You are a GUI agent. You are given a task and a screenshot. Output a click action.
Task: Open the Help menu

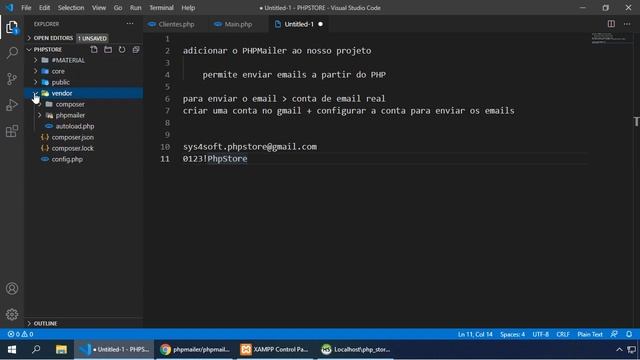[188, 8]
